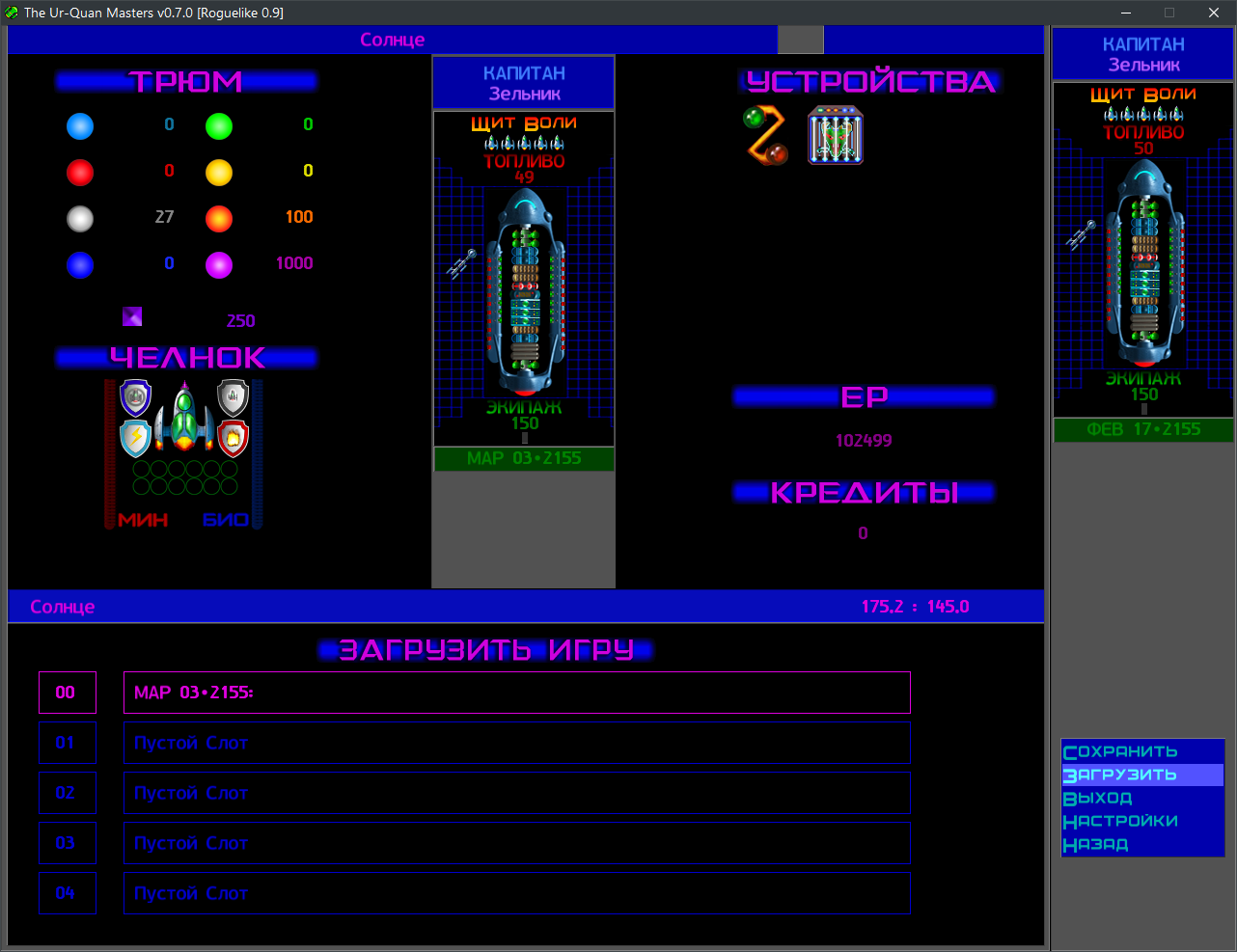Click the lander ship icon under ЧЕЛНОК
This screenshot has width=1237, height=952.
184,417
